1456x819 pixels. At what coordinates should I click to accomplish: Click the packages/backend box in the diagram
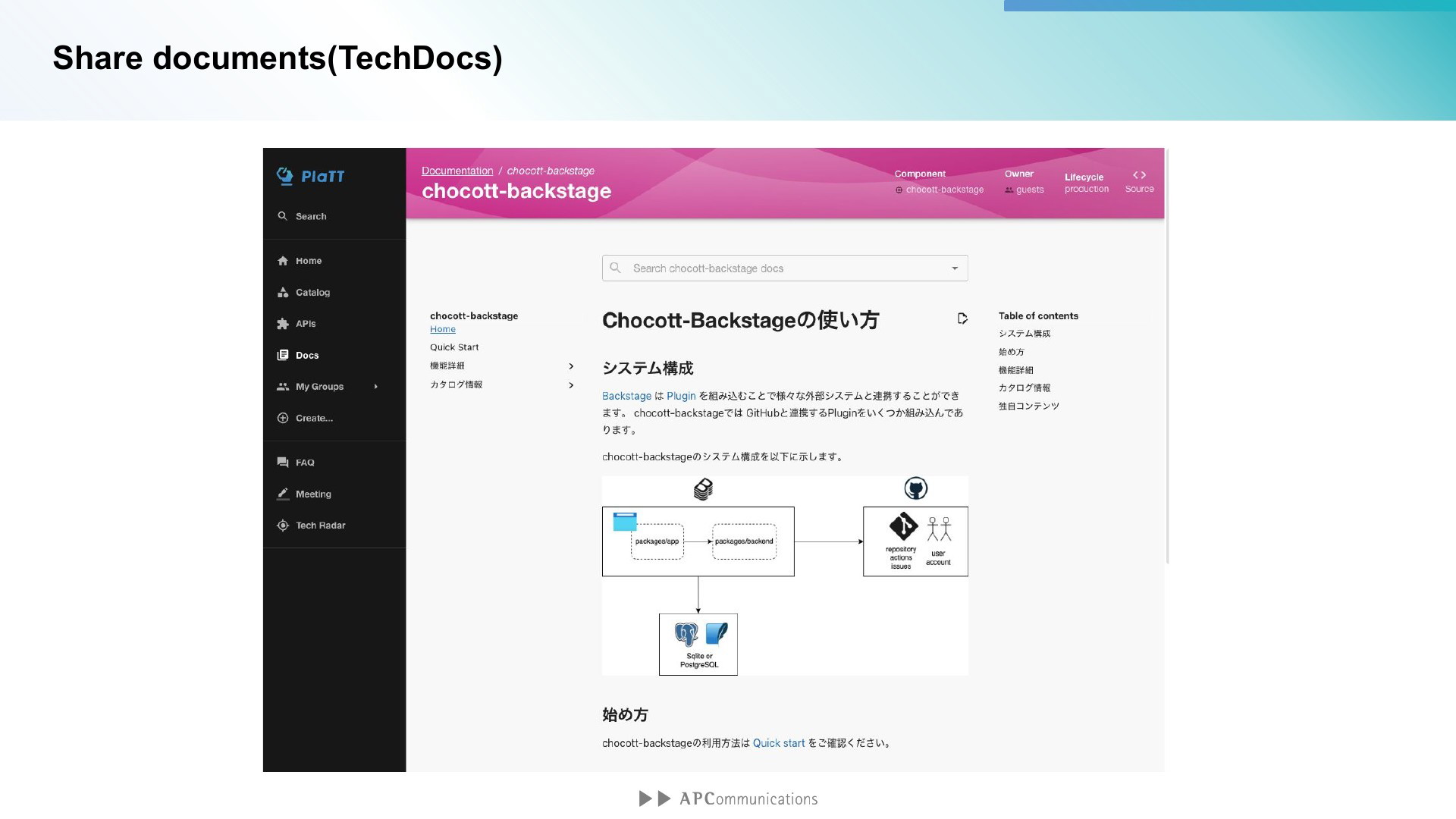744,541
